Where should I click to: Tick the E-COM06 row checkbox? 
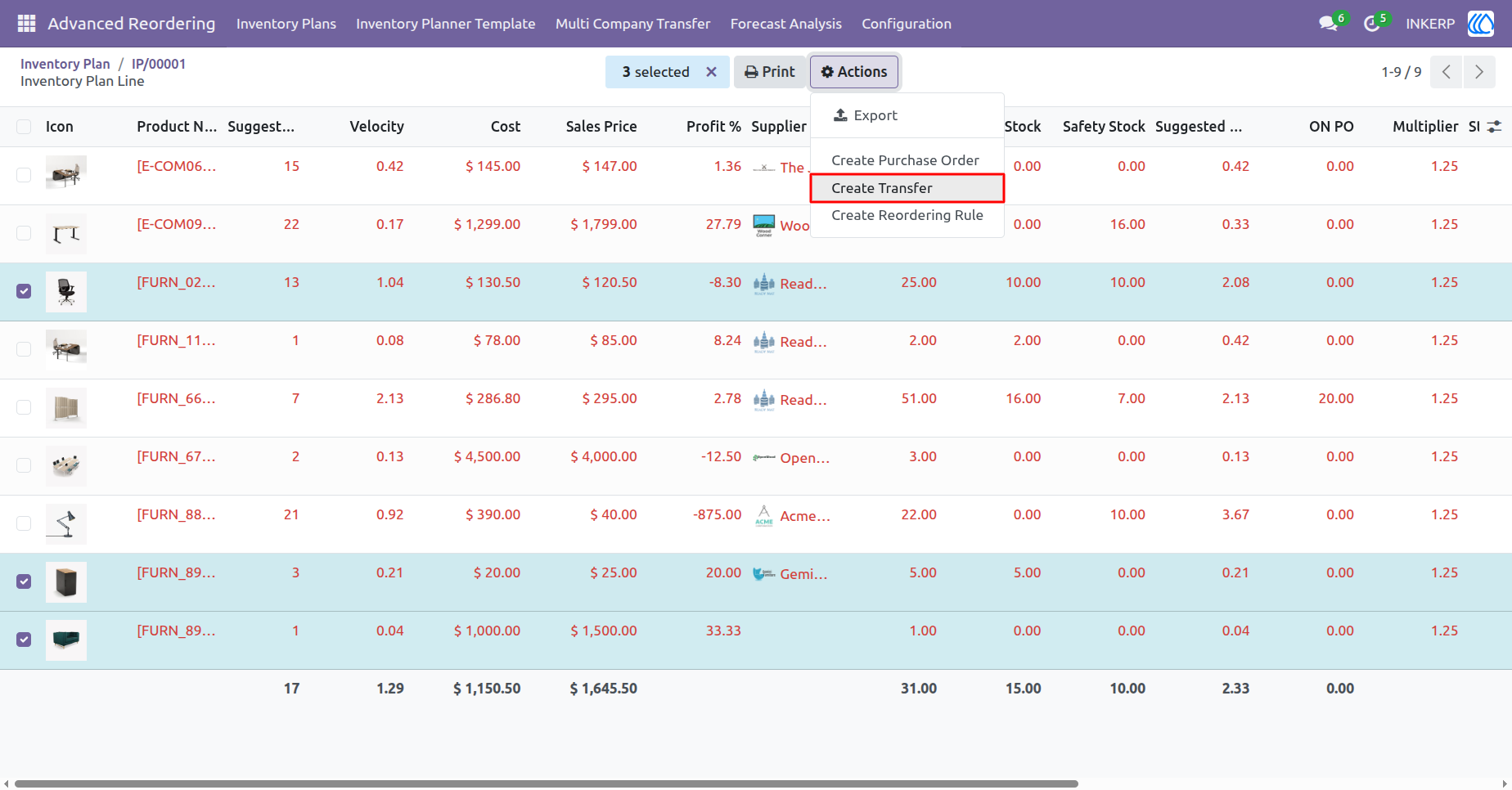(x=24, y=175)
